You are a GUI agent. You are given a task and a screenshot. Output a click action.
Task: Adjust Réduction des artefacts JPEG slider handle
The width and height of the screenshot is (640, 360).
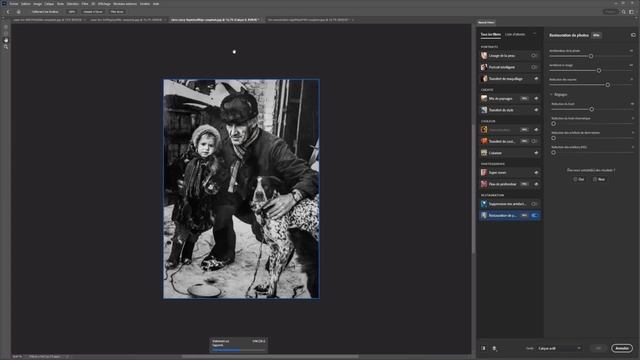click(x=553, y=152)
